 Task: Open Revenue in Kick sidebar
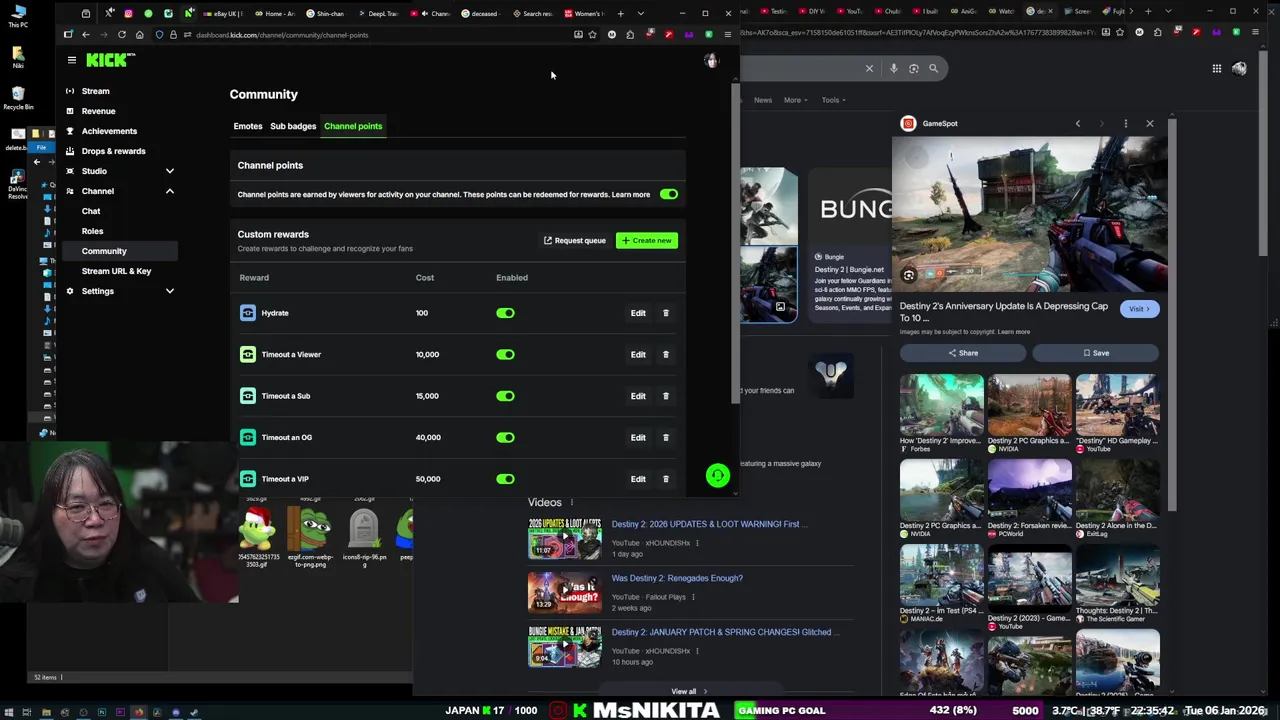(98, 111)
